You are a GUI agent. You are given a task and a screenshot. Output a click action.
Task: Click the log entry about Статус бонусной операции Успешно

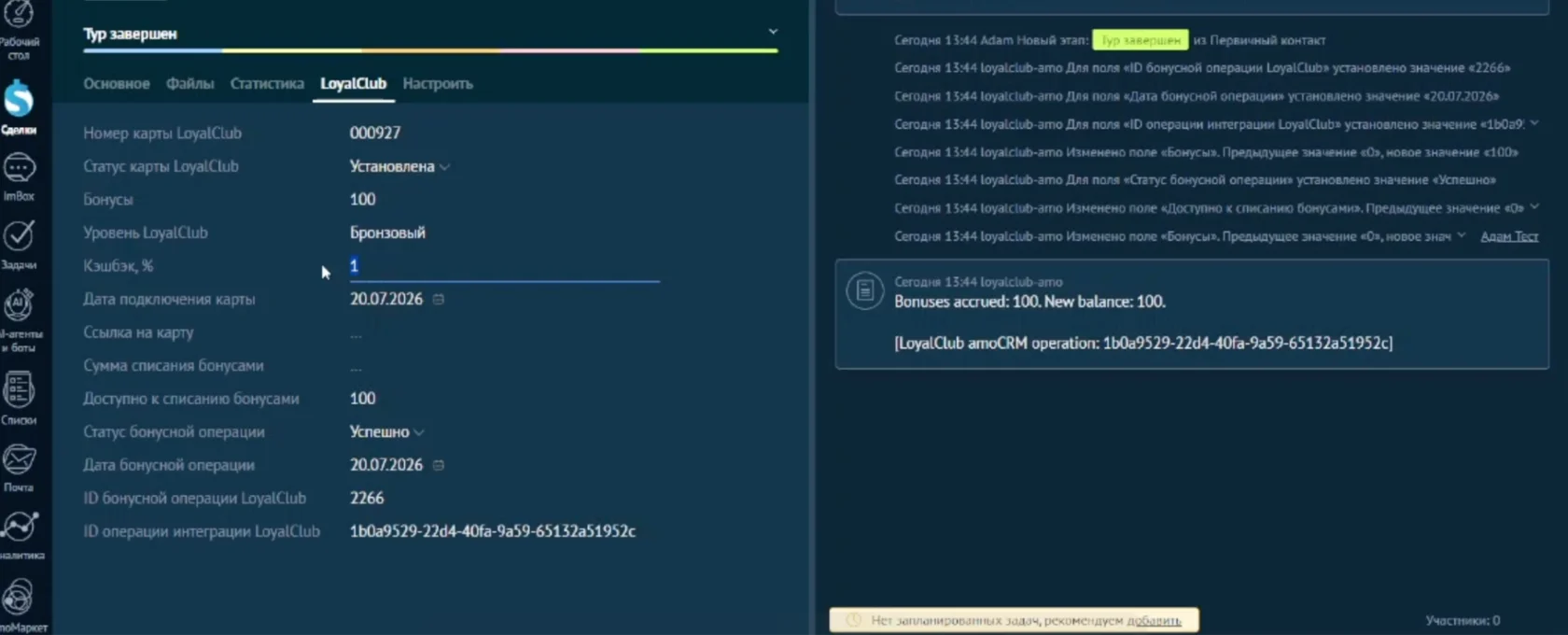pyautogui.click(x=1195, y=179)
